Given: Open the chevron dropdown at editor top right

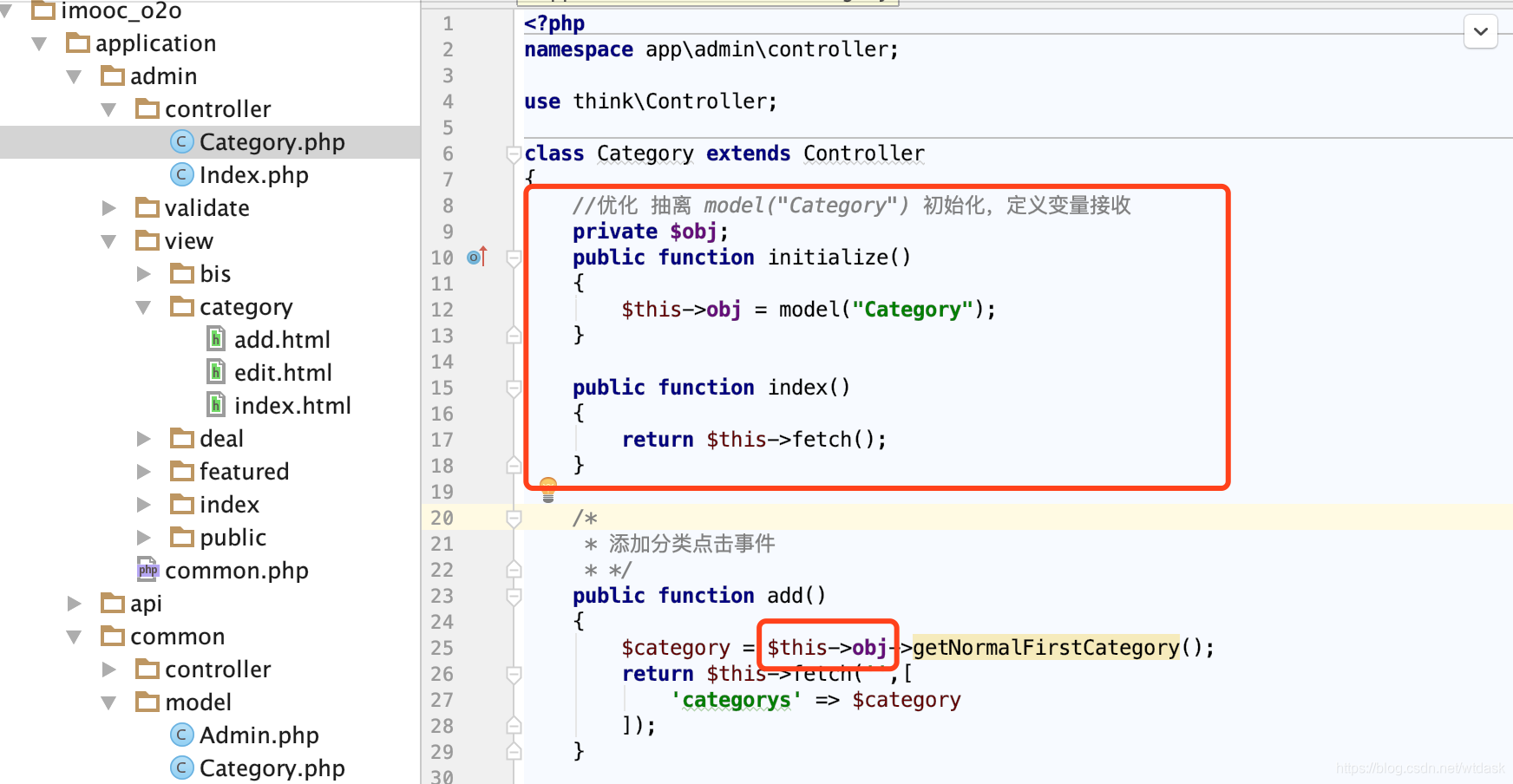Looking at the screenshot, I should (x=1480, y=32).
